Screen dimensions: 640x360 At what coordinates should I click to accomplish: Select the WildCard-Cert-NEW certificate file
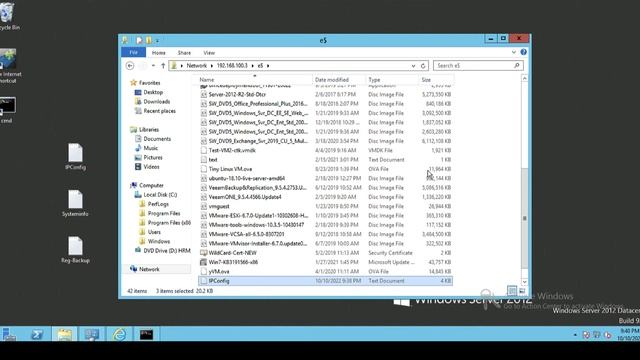click(233, 253)
